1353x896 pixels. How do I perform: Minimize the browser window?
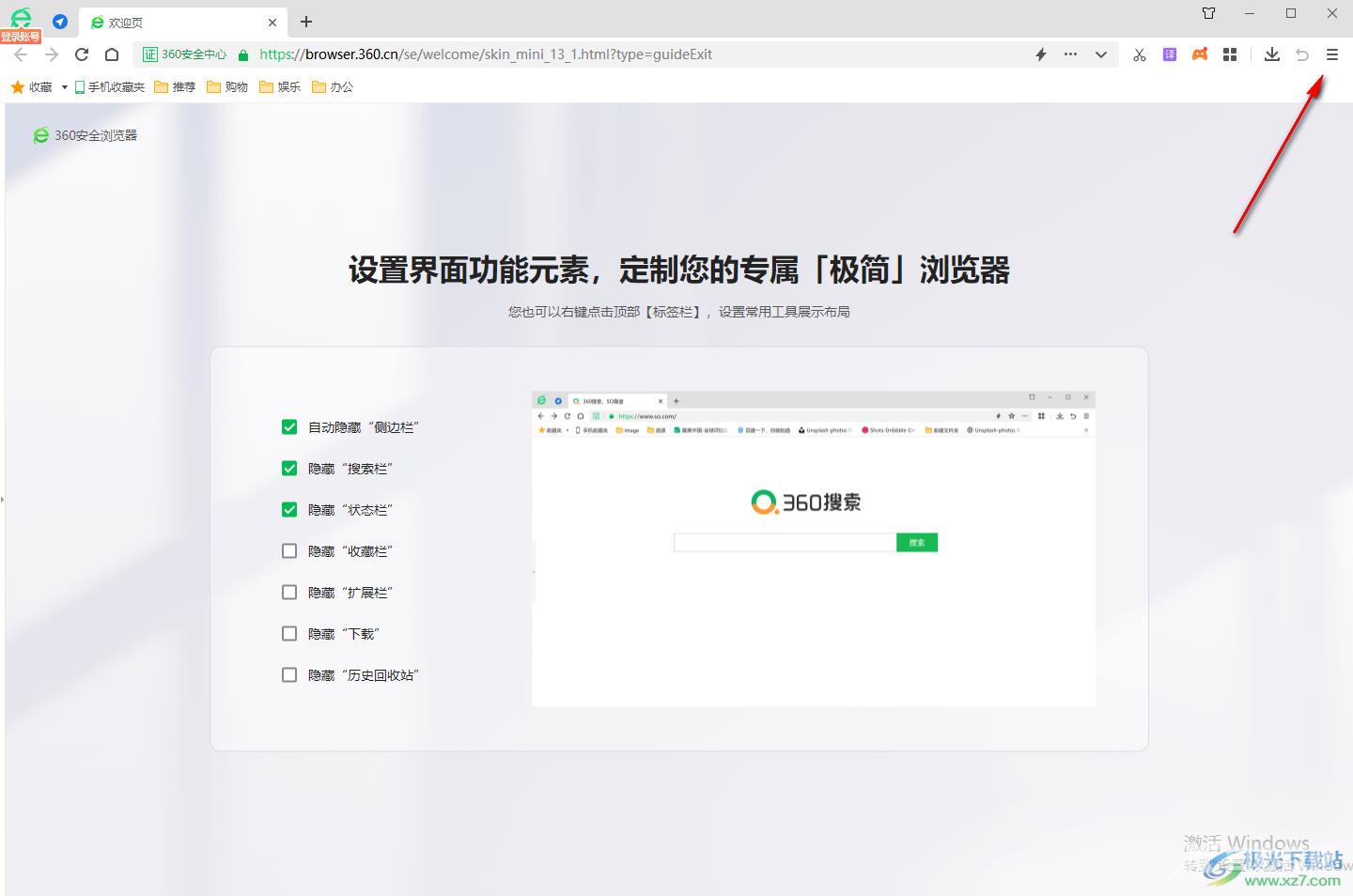tap(1250, 13)
